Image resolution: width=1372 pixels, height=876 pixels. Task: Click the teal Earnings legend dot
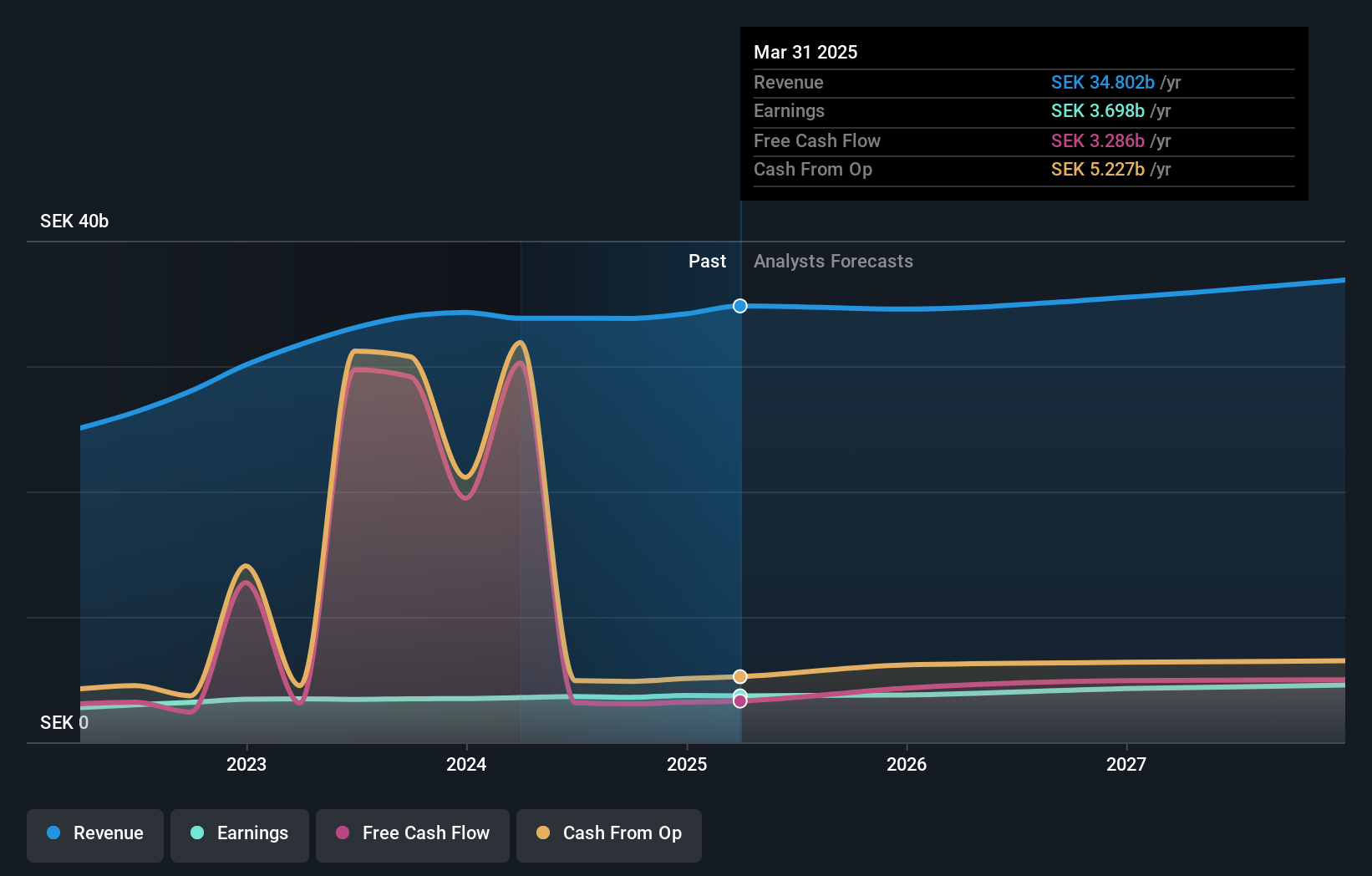[x=196, y=833]
